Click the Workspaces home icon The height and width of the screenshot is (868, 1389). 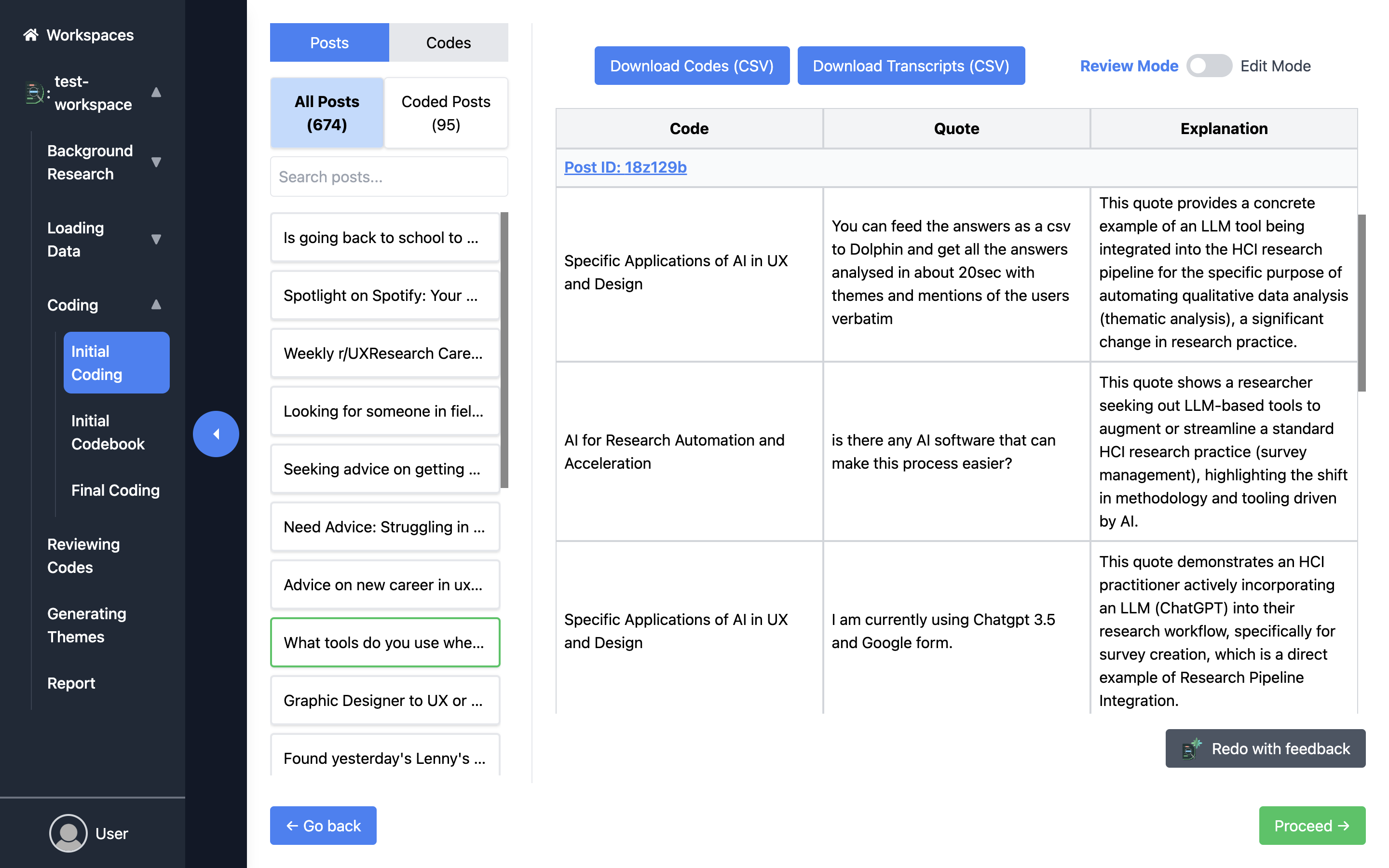[x=30, y=35]
